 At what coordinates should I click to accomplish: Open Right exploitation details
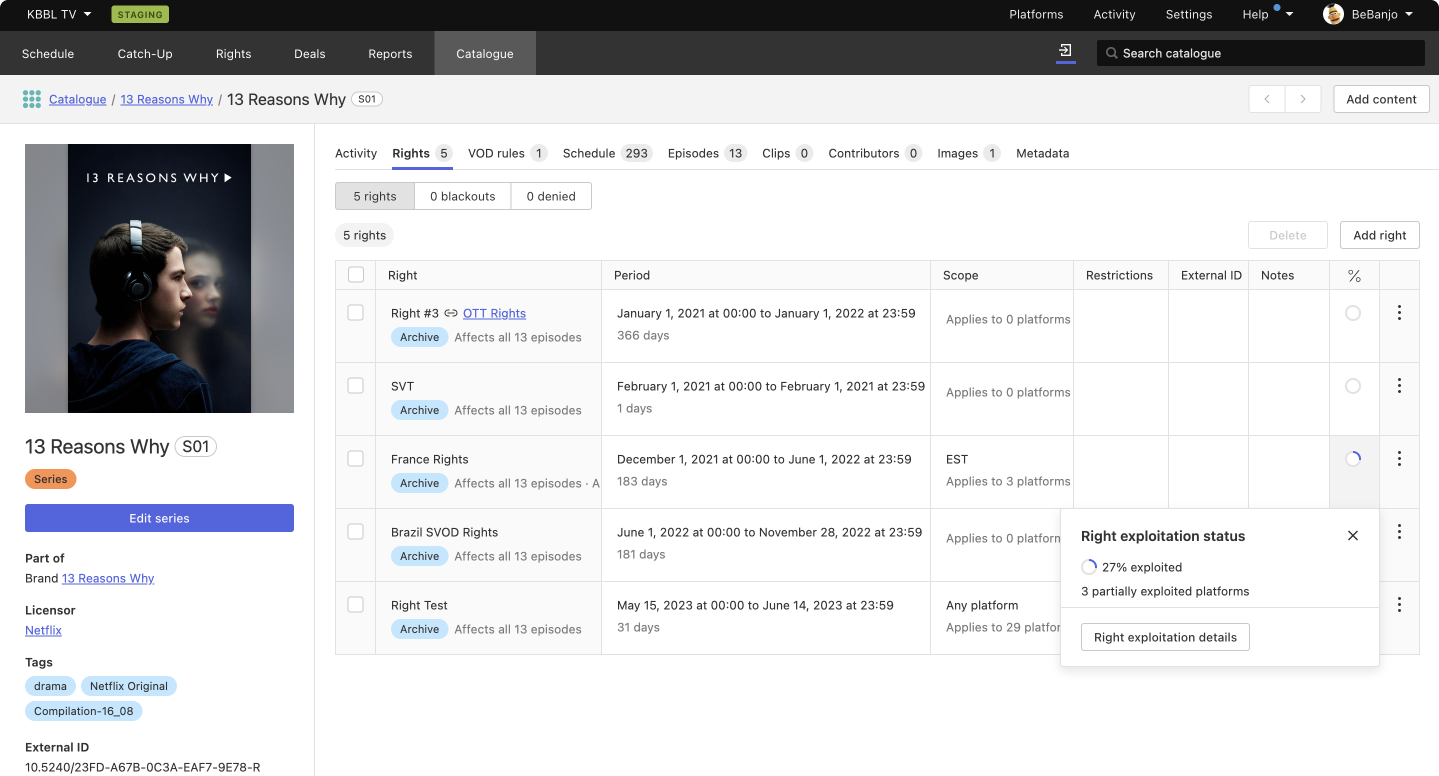[x=1165, y=637]
